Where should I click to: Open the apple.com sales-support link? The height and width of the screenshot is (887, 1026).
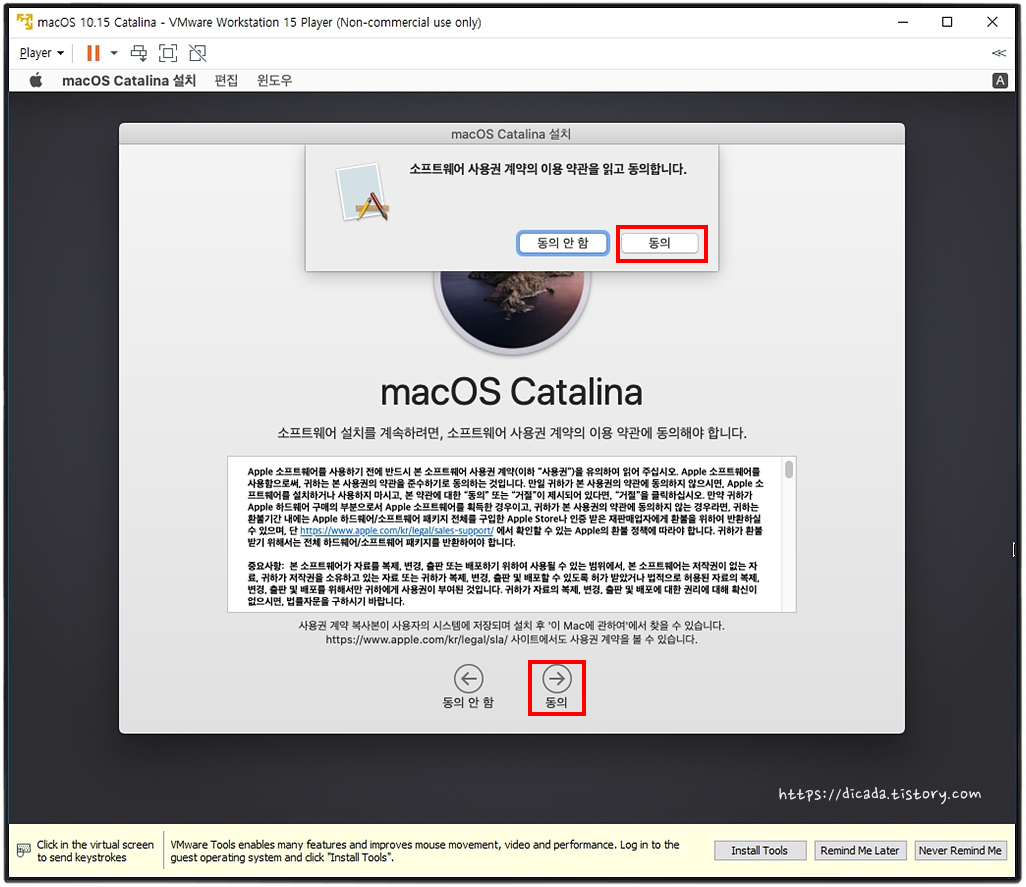coord(397,530)
